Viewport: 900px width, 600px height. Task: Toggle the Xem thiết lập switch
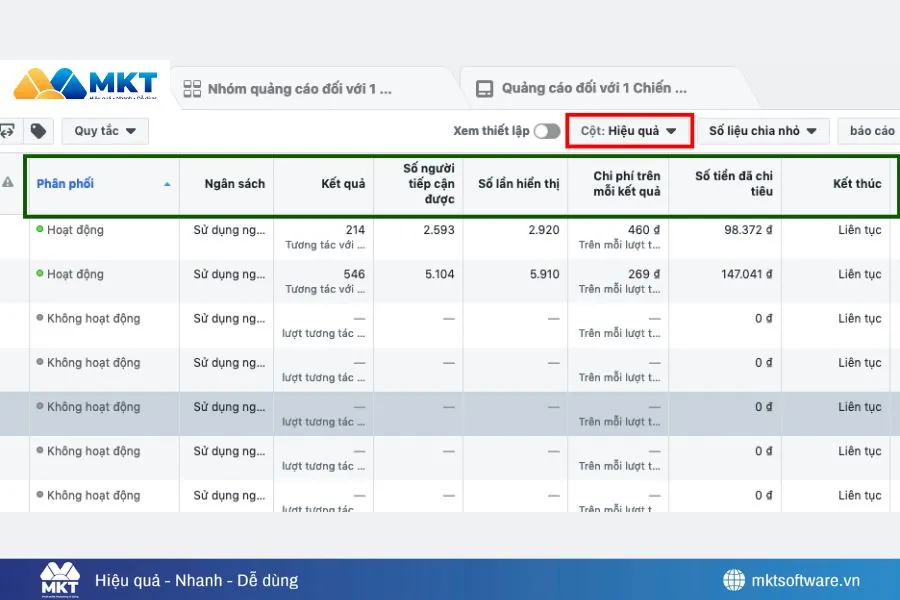tap(546, 131)
